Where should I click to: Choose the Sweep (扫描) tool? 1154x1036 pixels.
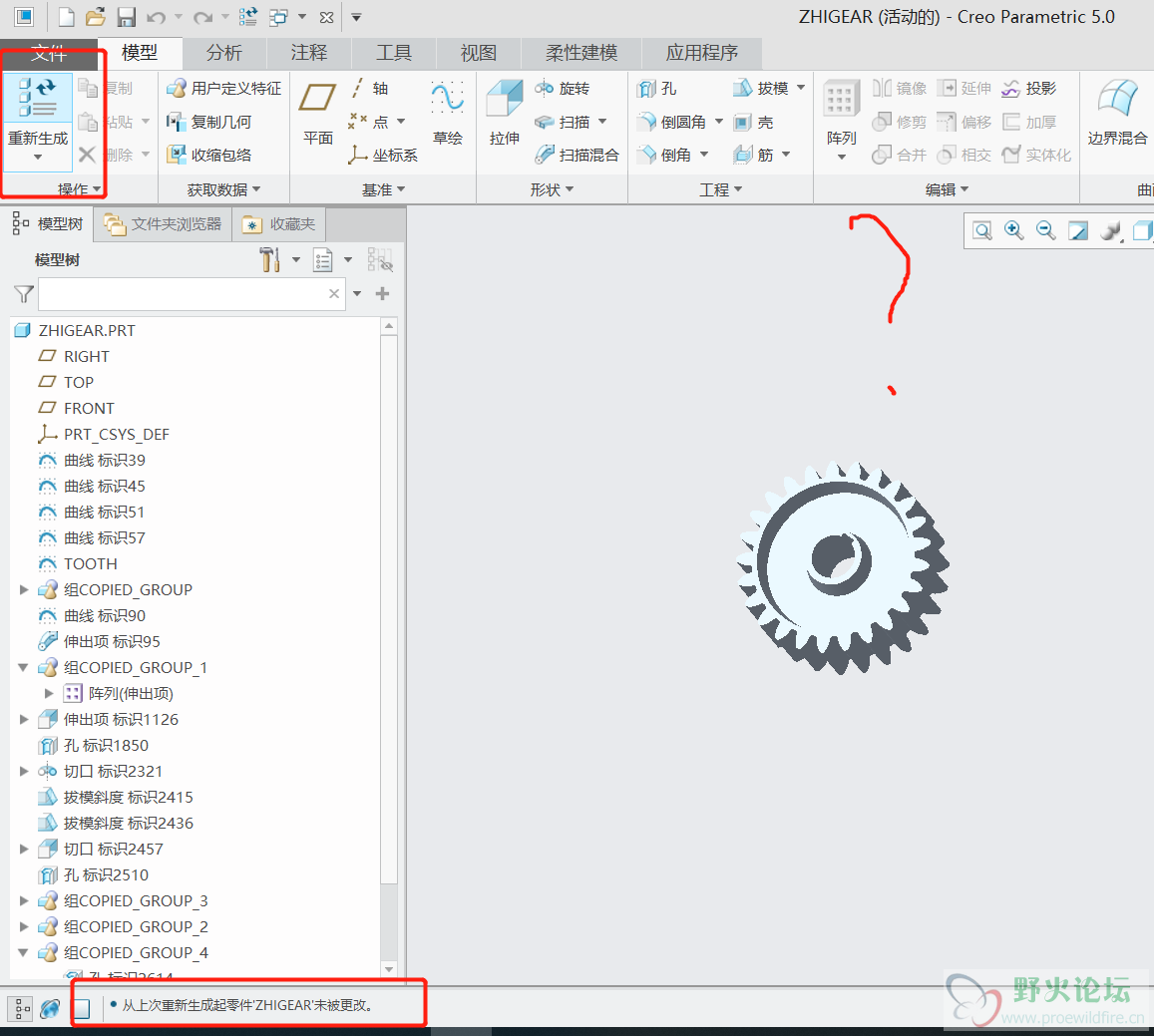563,122
